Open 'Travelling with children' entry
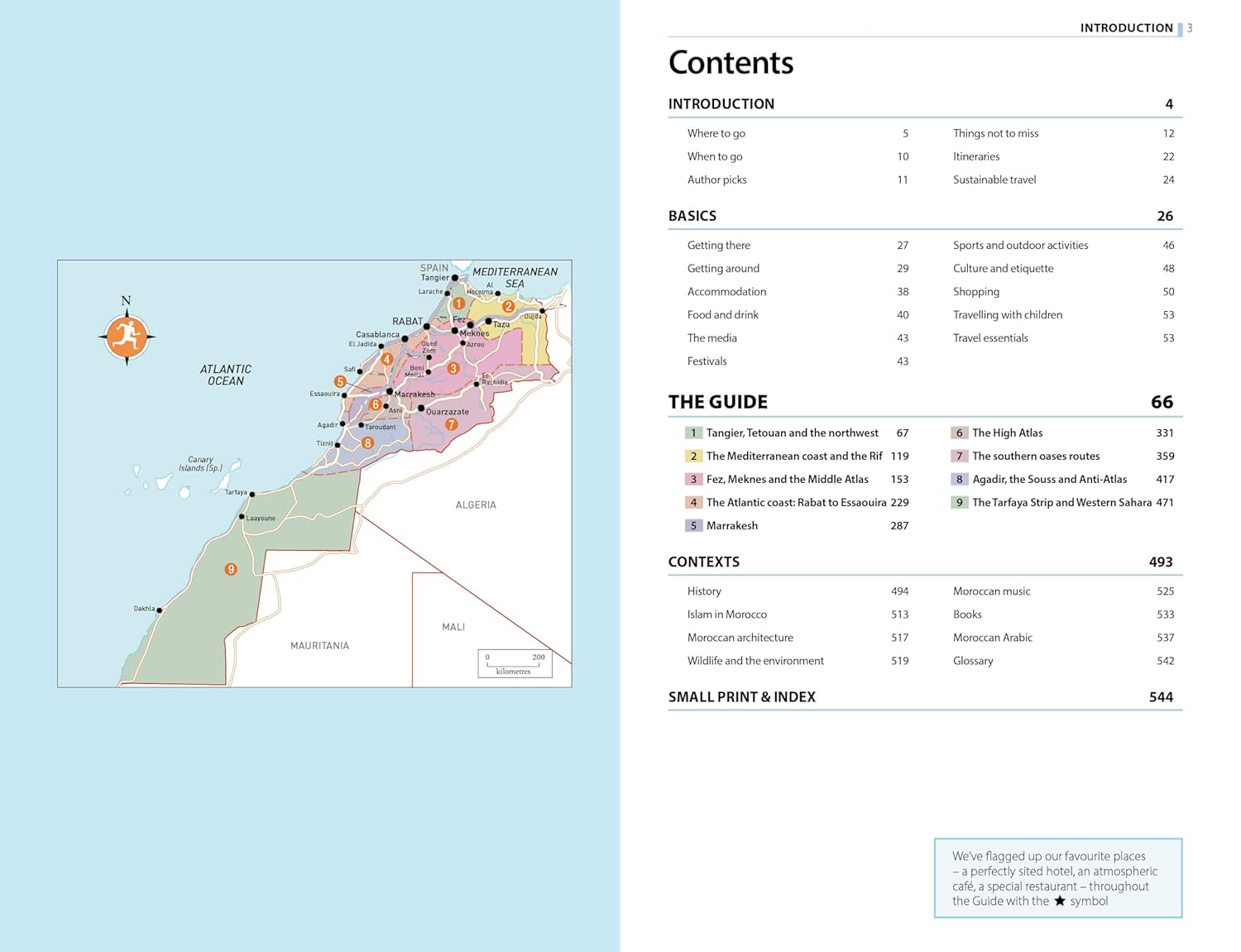Viewport: 1241px width, 952px height. coord(1008,314)
